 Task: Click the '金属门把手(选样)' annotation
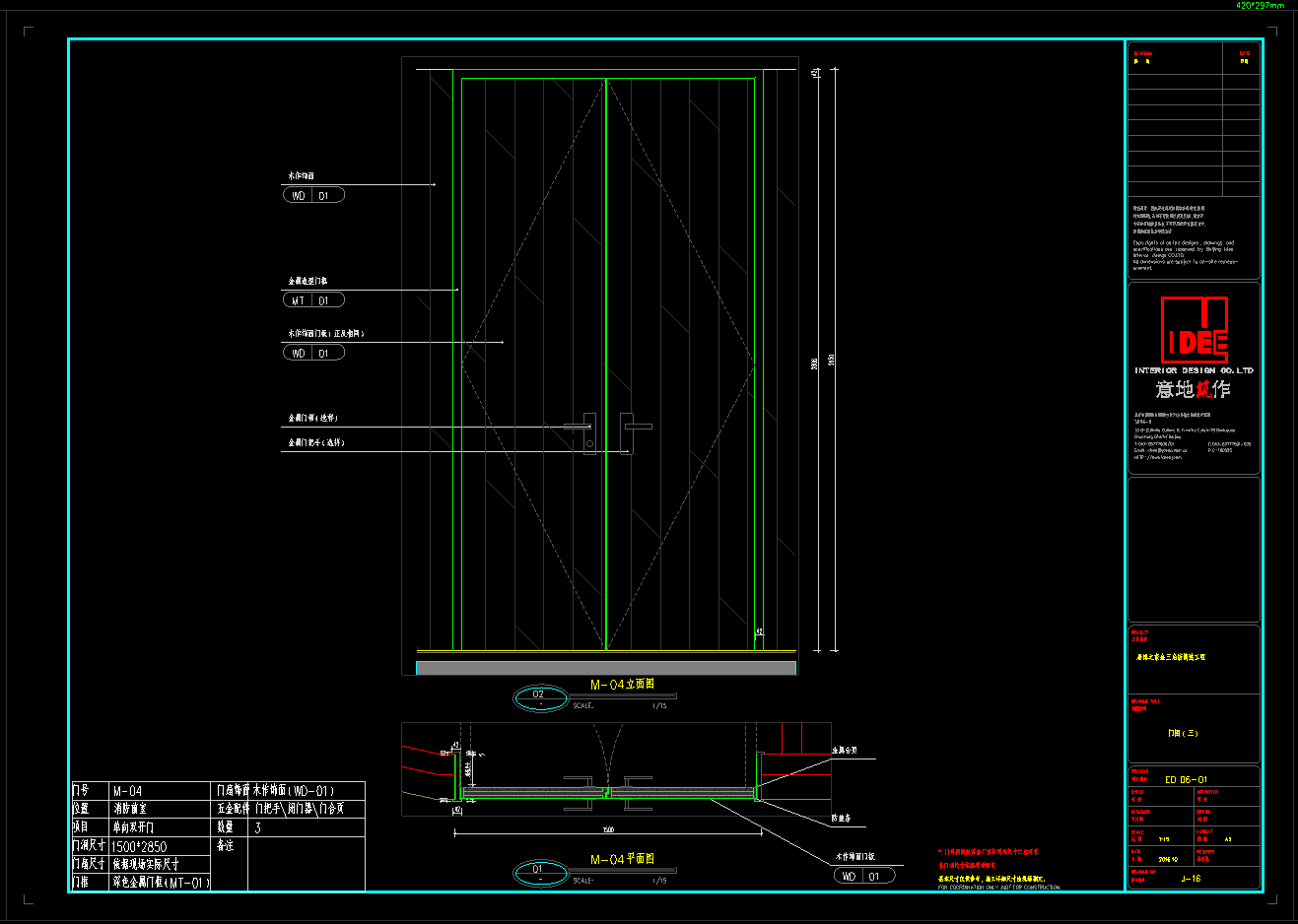[x=316, y=443]
